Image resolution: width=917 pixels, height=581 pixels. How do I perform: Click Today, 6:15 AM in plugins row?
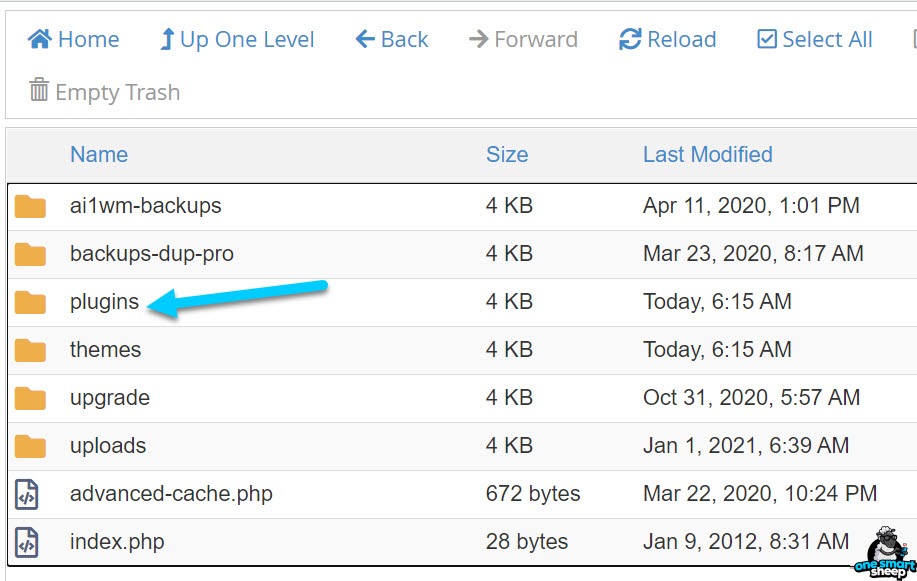coord(718,302)
